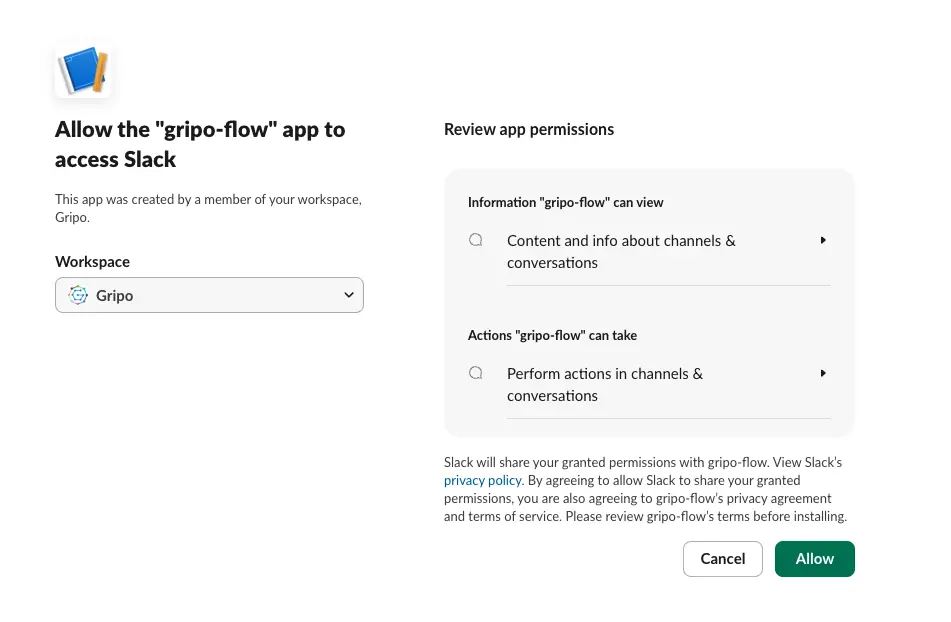Click the Workspace field label
This screenshot has height=622, width=951.
tap(92, 261)
